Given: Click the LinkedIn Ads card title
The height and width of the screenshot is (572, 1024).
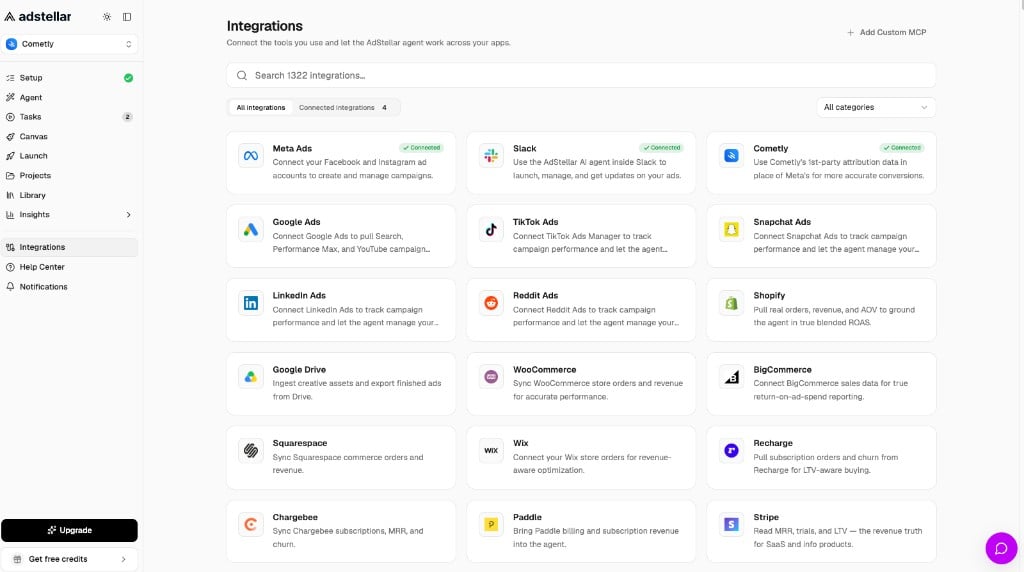Looking at the screenshot, I should (299, 296).
